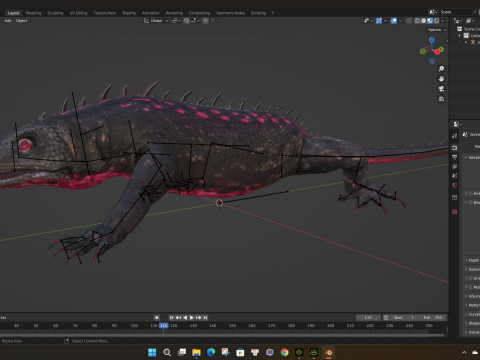Click the Zoom view magnifier icon
This screenshot has width=480, height=360.
click(x=441, y=69)
